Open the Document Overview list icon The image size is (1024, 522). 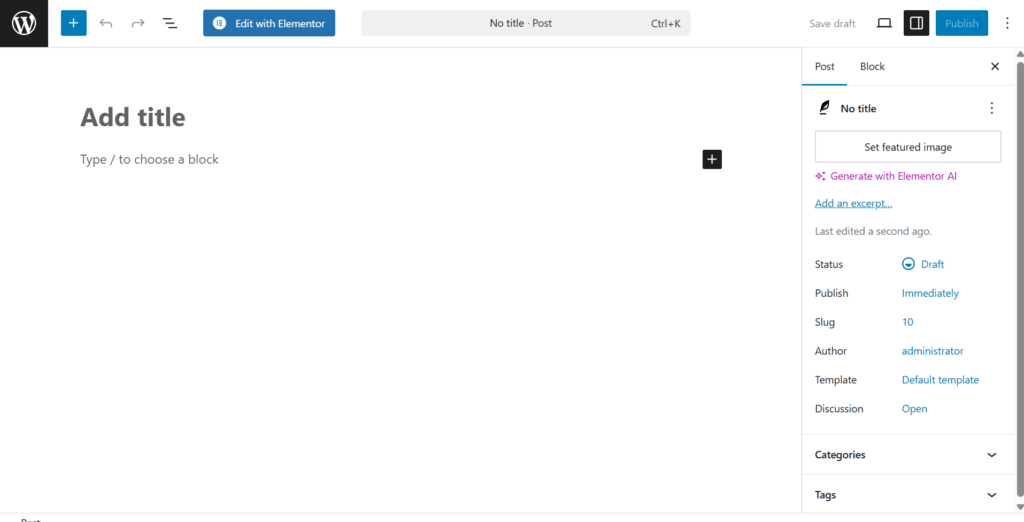tap(170, 23)
